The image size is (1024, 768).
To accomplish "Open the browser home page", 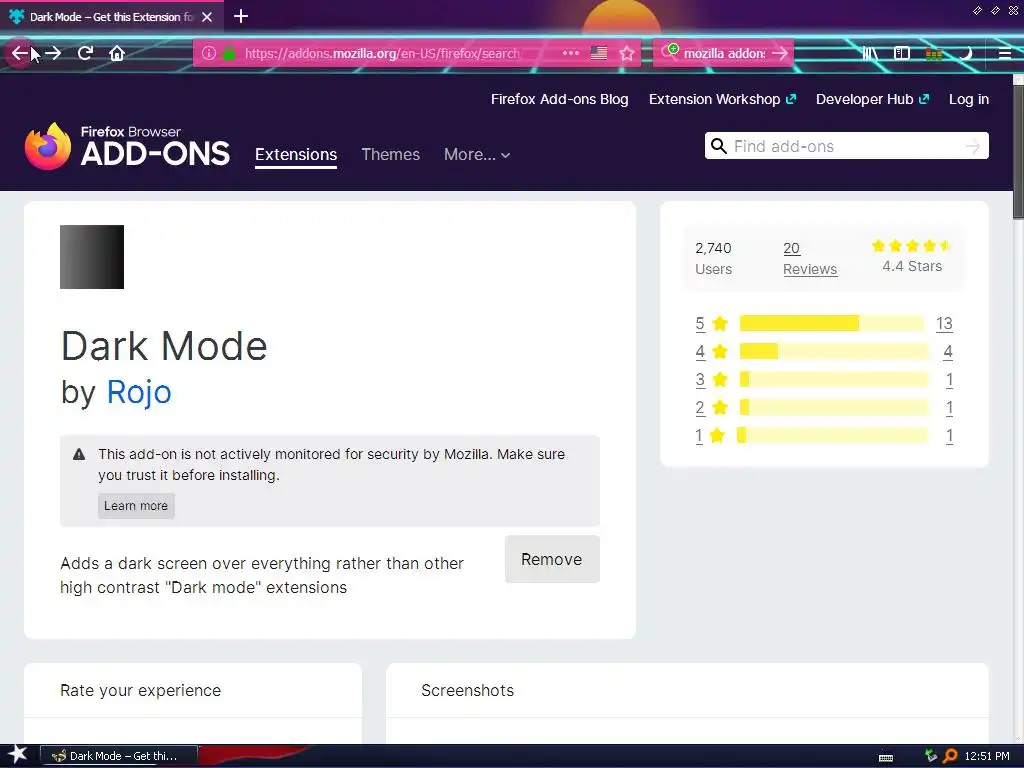I will pos(117,53).
